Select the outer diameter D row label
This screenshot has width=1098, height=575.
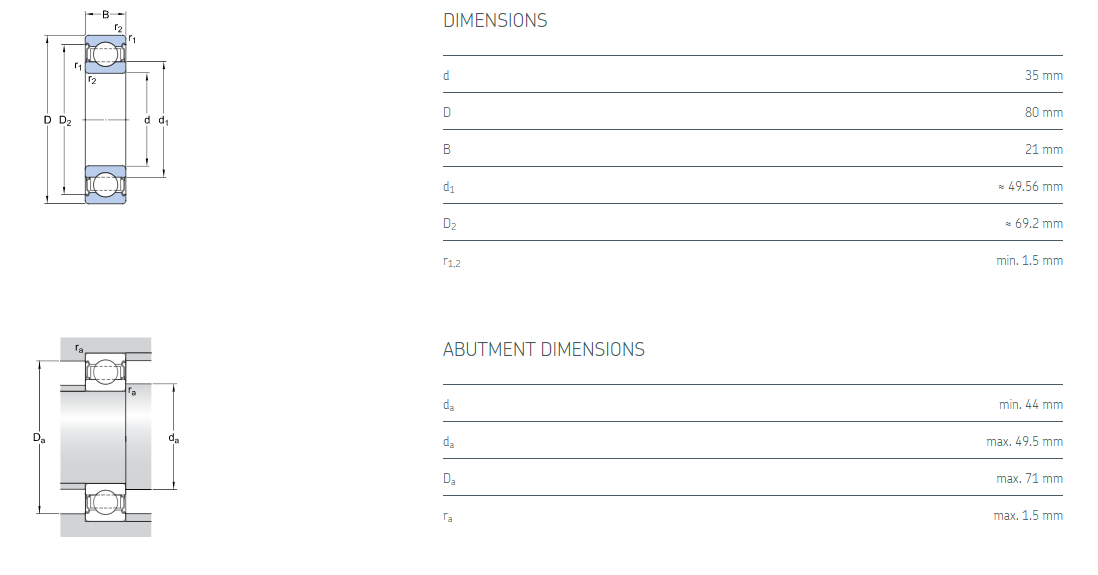(x=447, y=112)
